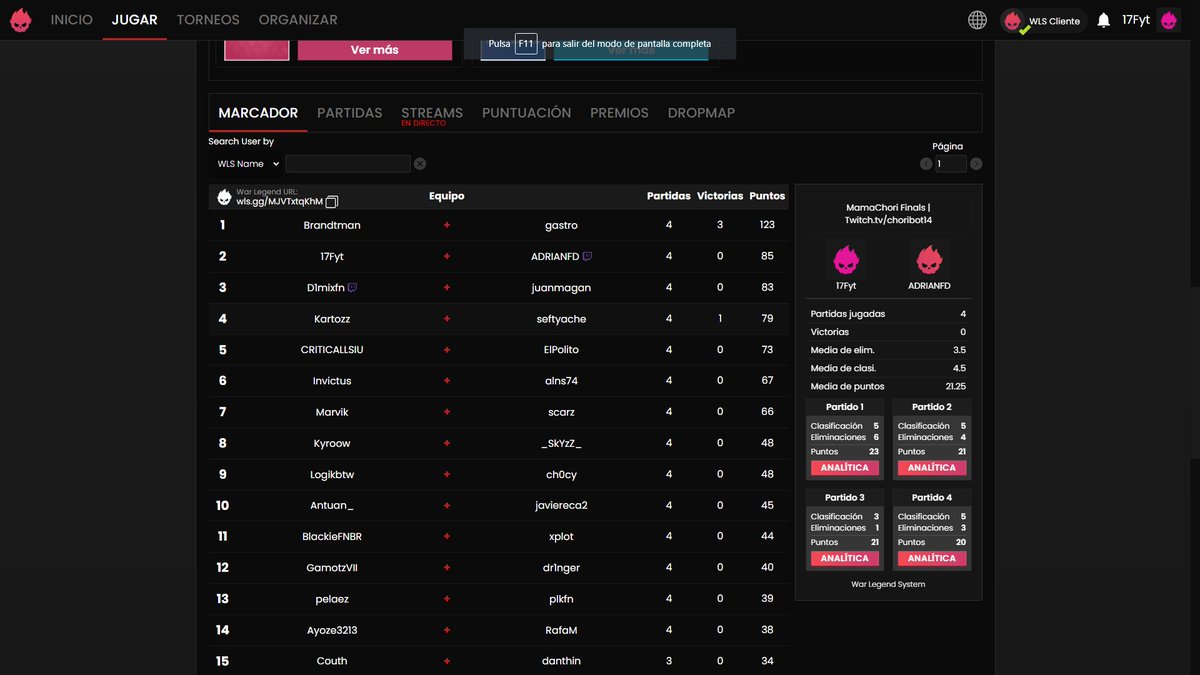Select player Kartozz in the leaderboard
This screenshot has height=675, width=1200.
coord(332,319)
